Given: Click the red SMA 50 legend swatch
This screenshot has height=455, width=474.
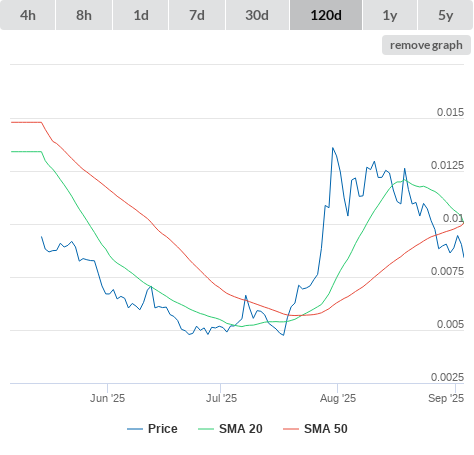Looking at the screenshot, I should coord(291,429).
